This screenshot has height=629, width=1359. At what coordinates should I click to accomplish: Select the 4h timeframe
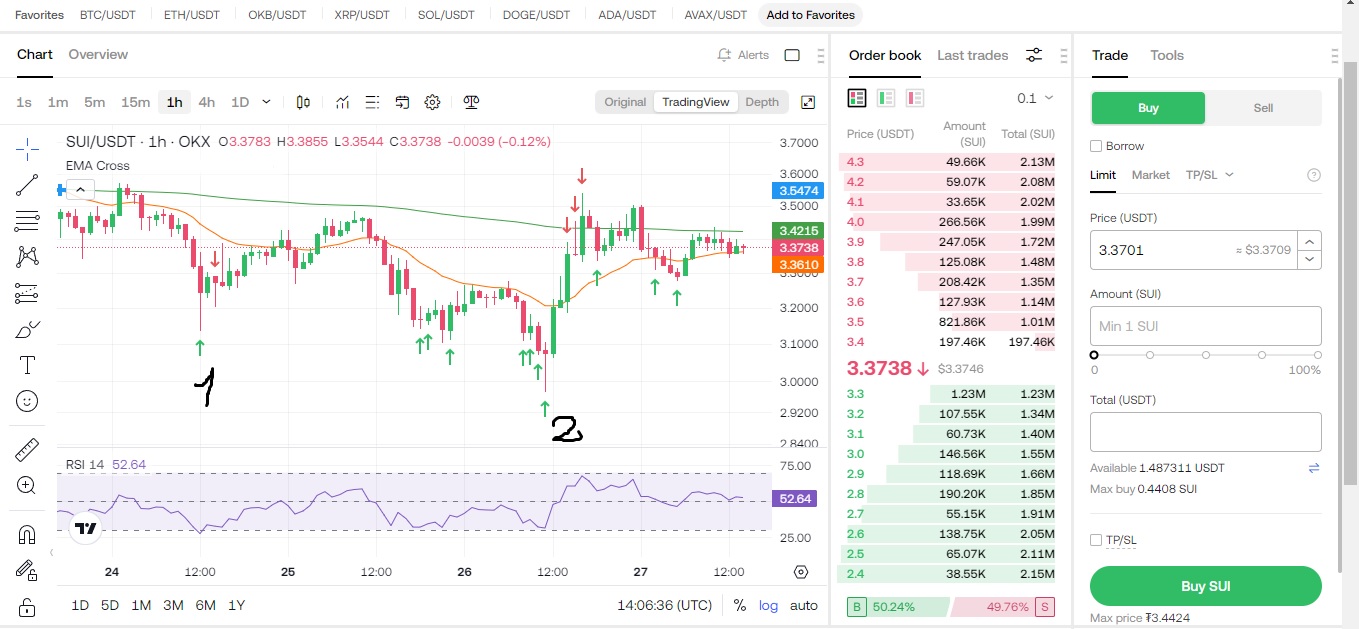[206, 102]
